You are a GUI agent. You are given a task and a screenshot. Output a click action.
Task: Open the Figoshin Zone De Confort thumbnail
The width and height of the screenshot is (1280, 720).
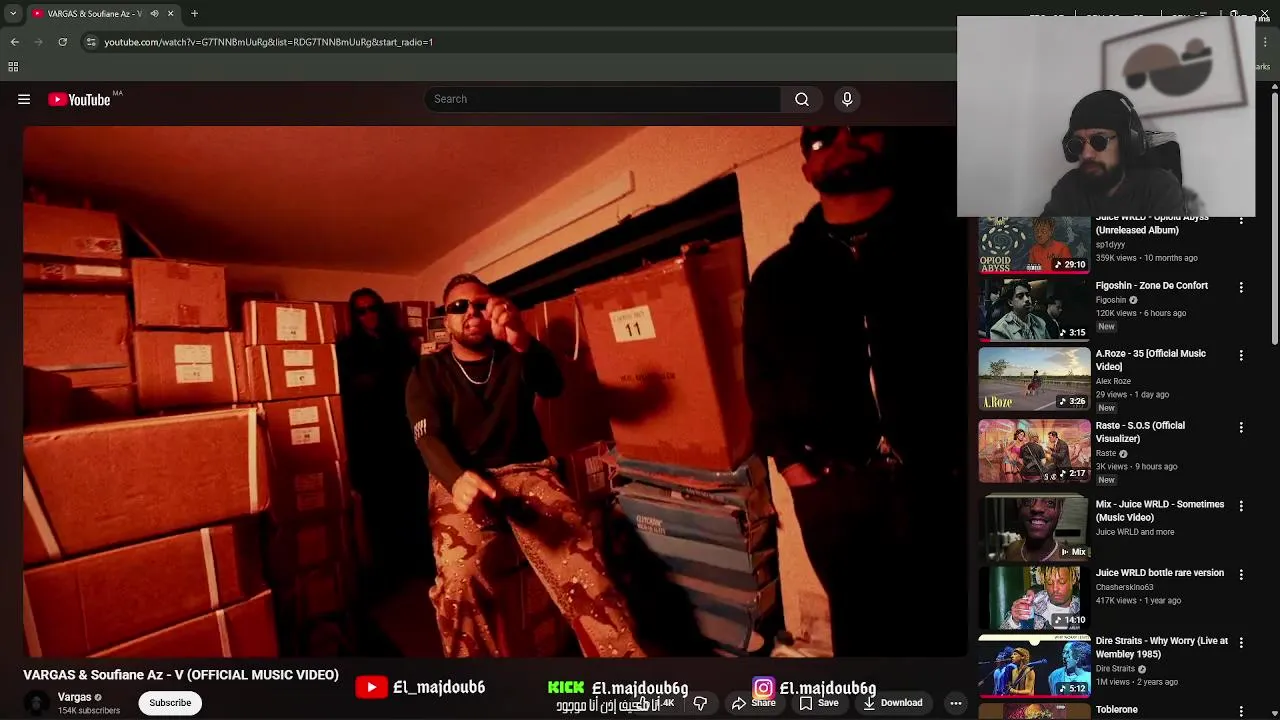[x=1034, y=310]
